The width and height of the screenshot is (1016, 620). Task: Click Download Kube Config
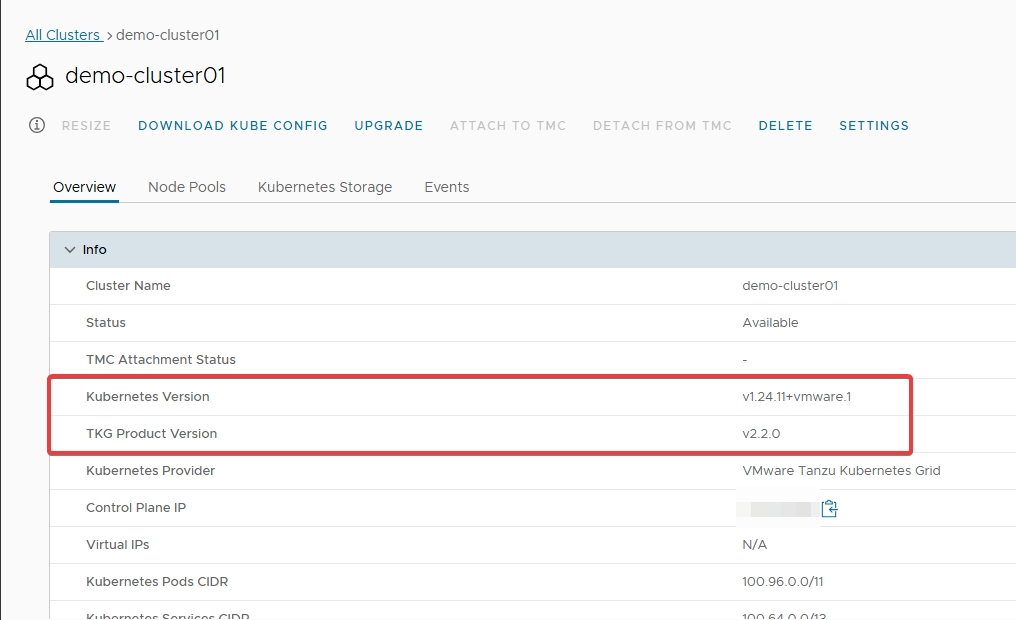[x=233, y=126]
